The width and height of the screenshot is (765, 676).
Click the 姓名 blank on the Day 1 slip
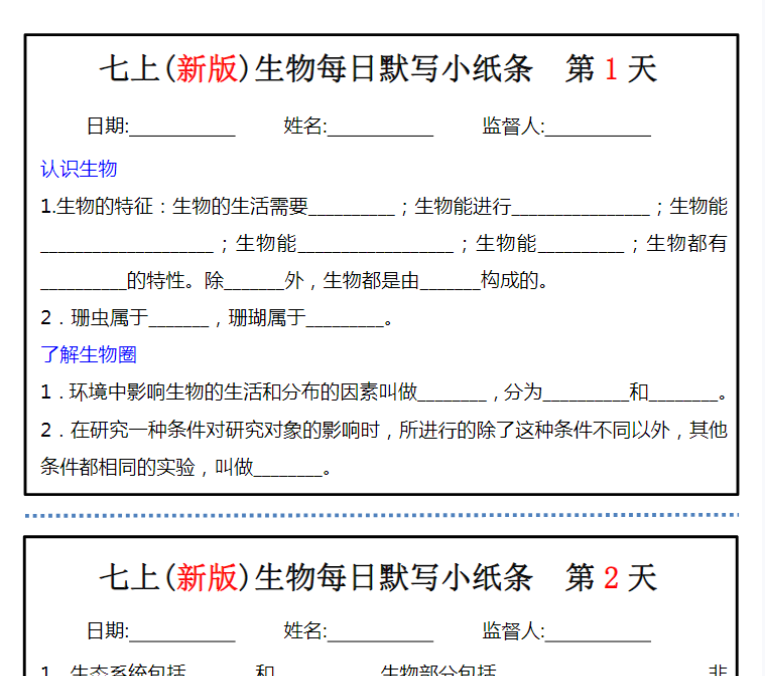(380, 128)
